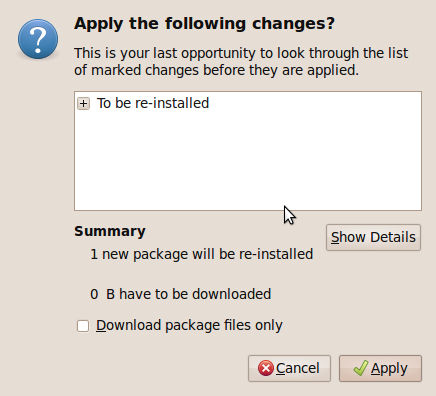The height and width of the screenshot is (396, 436).
Task: Click the green checkmark icon on Apply
Action: click(361, 368)
